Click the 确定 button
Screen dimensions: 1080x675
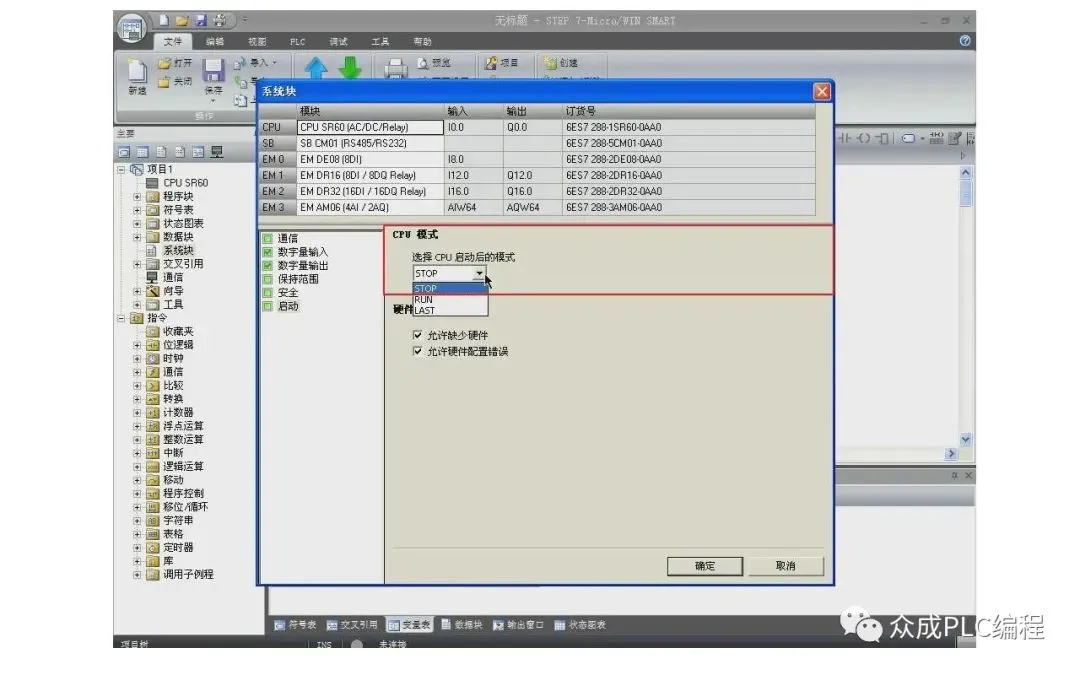(x=705, y=566)
